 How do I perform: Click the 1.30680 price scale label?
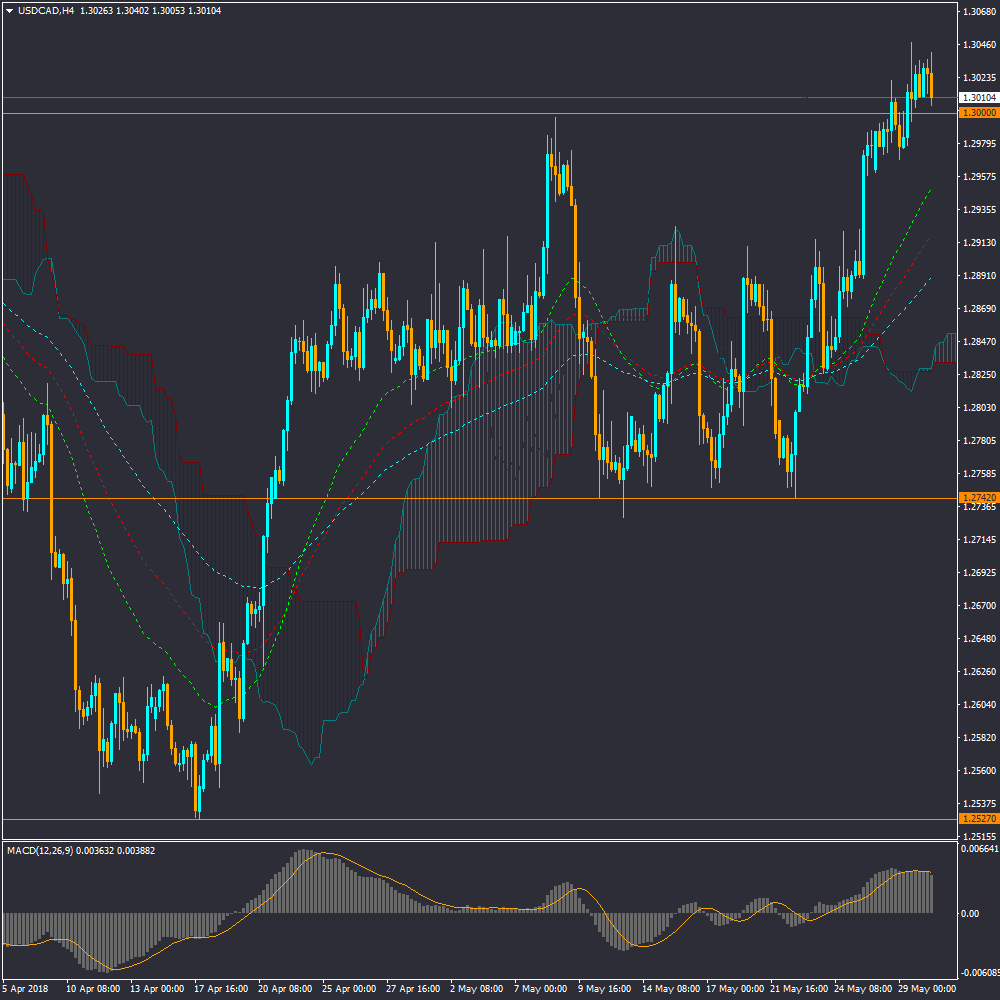click(x=978, y=12)
